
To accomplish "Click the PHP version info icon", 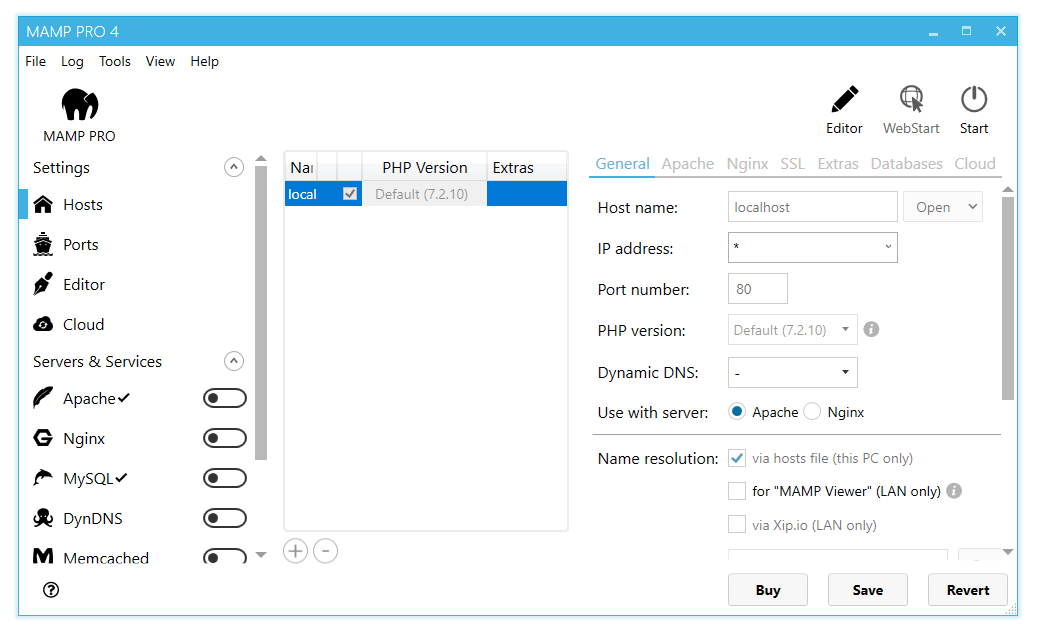I will [871, 329].
